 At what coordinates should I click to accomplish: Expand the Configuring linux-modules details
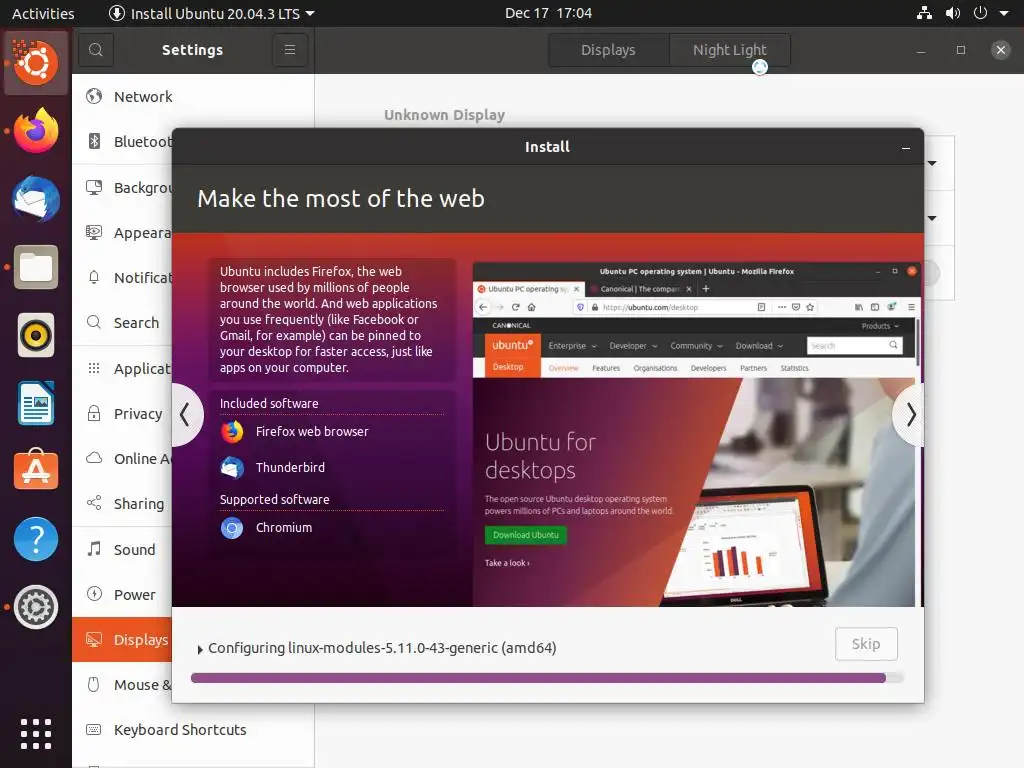coord(200,650)
